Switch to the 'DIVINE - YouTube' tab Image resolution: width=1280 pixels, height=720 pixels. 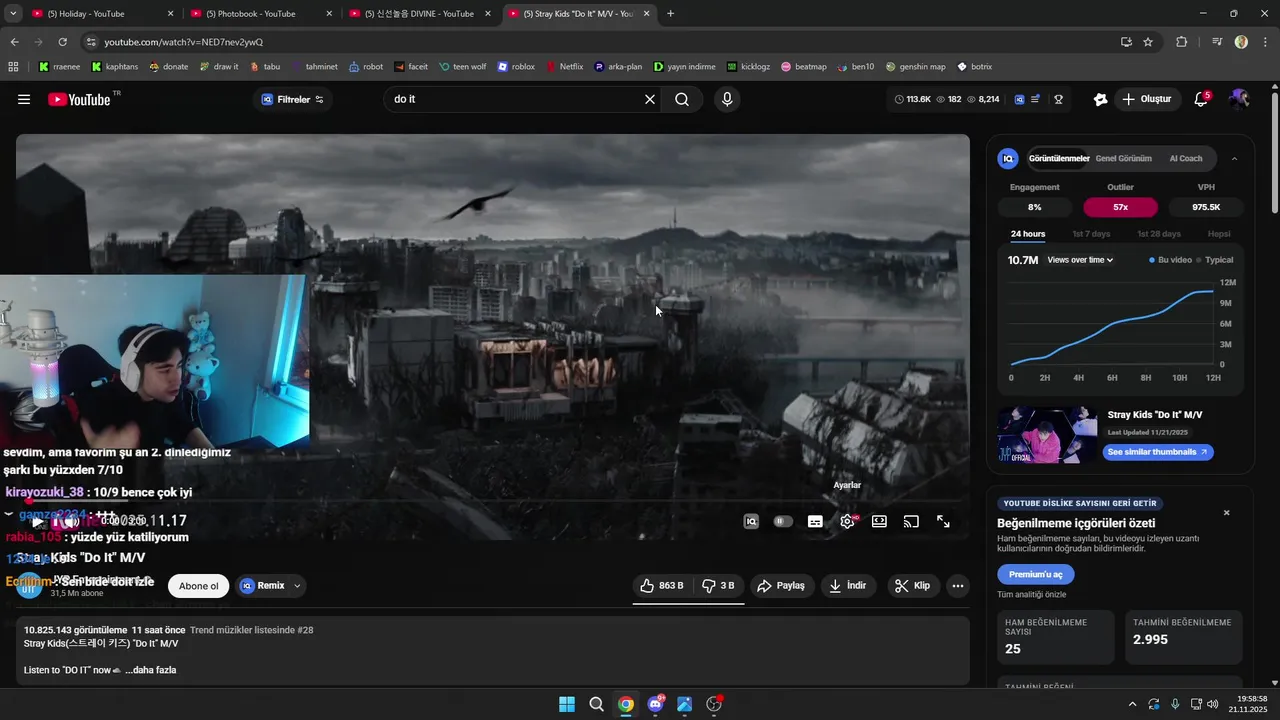pos(420,14)
